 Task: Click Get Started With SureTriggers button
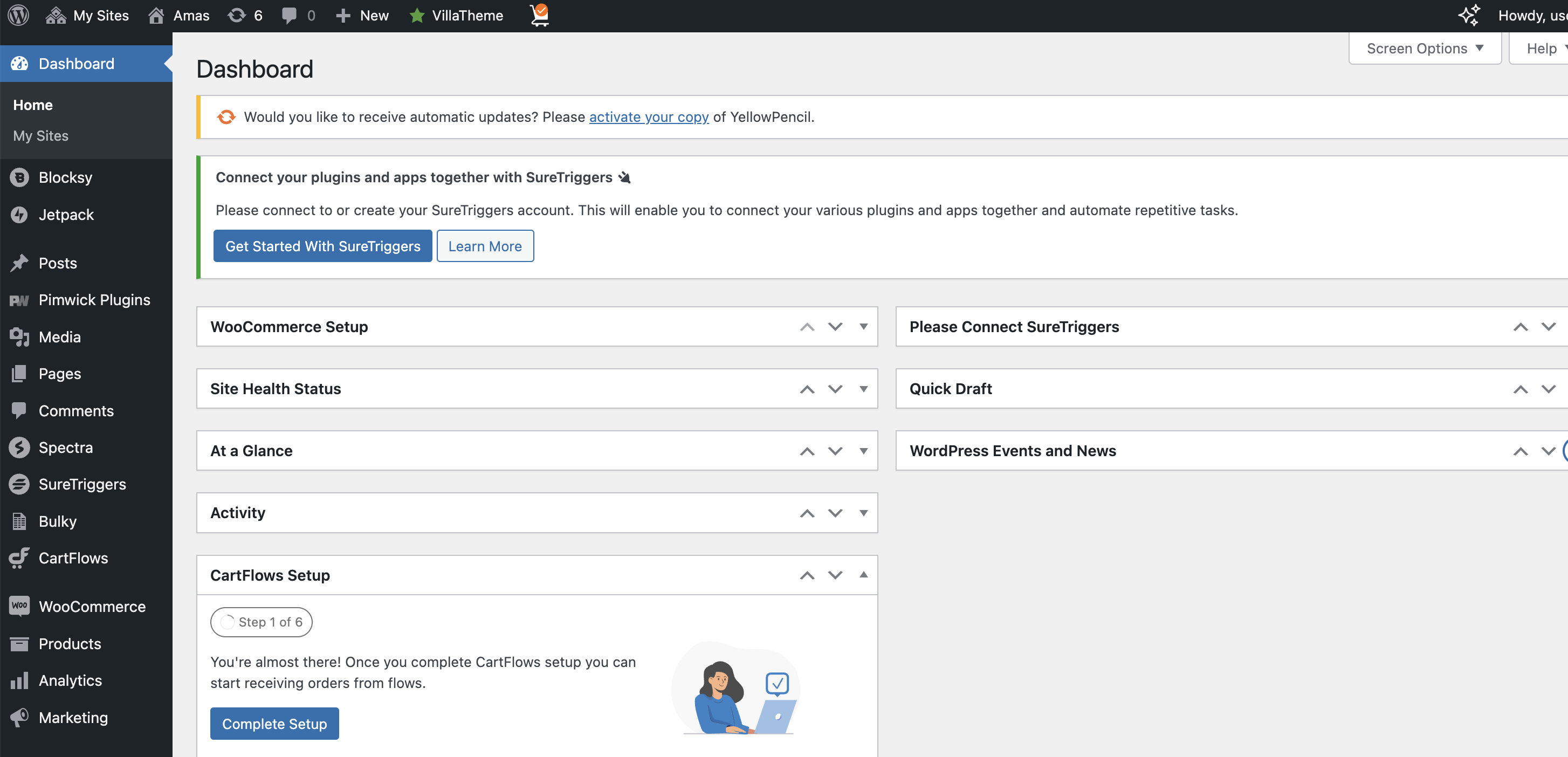[322, 246]
